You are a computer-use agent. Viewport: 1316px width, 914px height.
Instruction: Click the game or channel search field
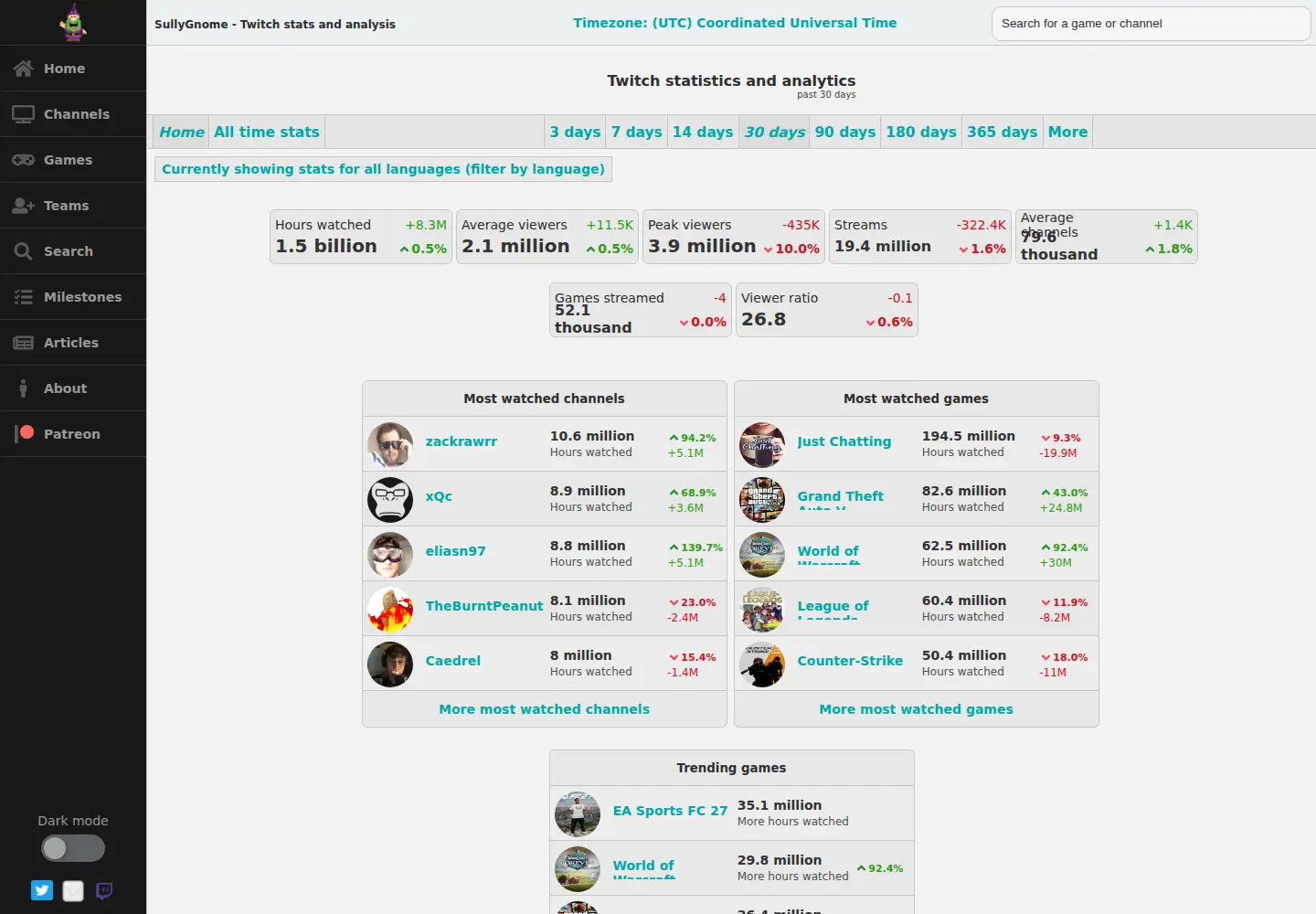[1151, 24]
